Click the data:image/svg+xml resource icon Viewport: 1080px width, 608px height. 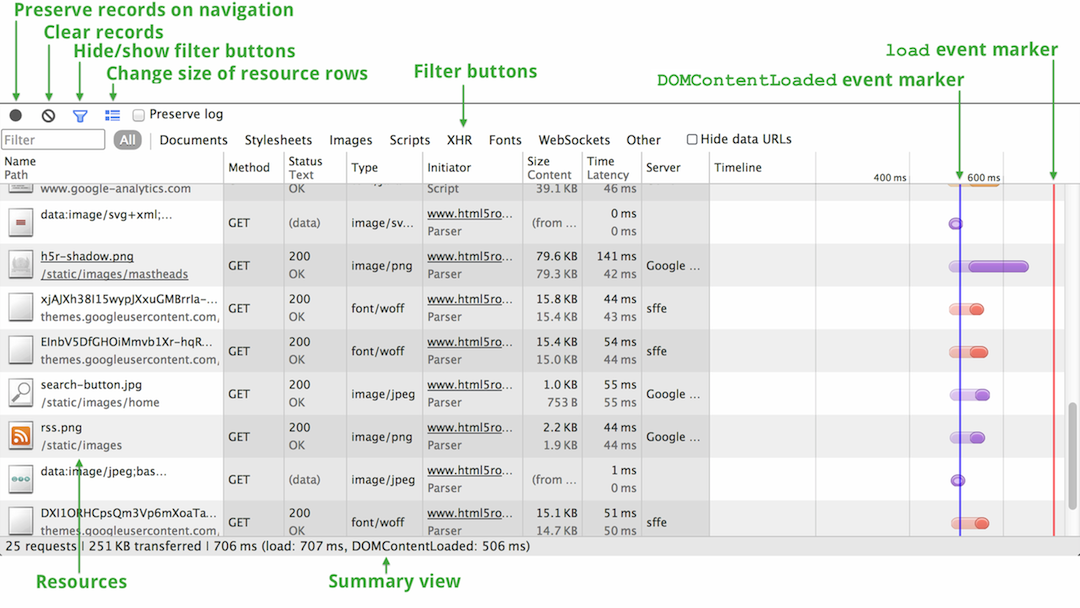coord(20,222)
